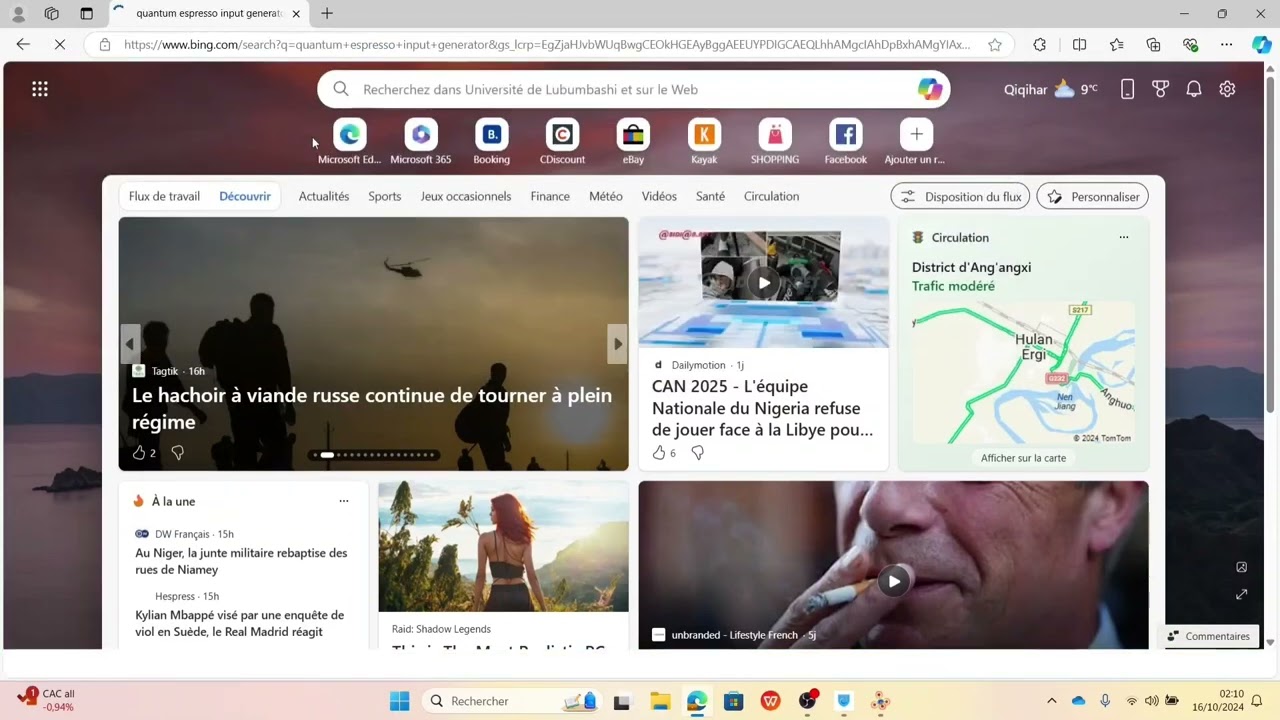
Task: Stop the page loading
Action: [x=59, y=44]
